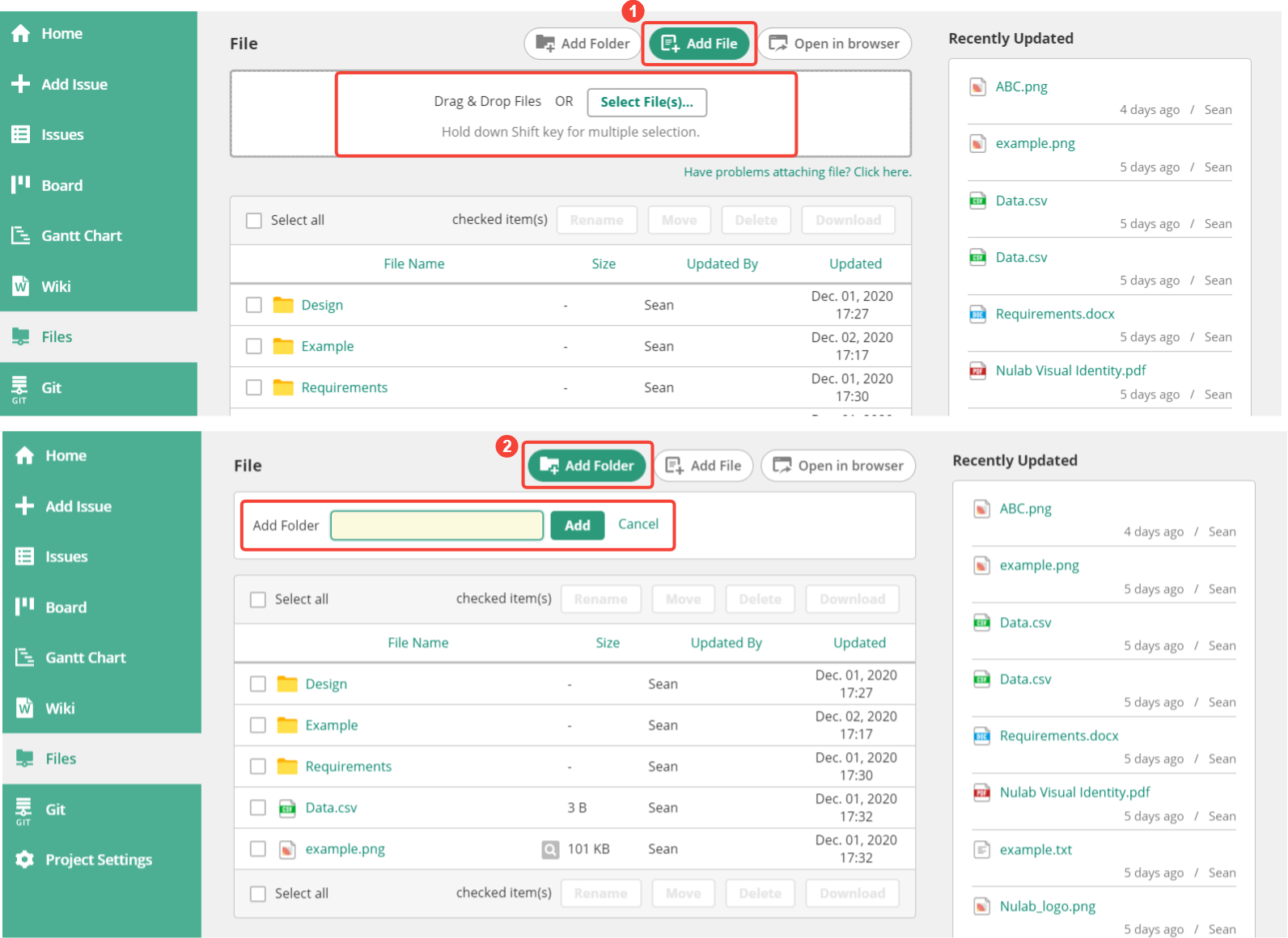Open the Project Settings menu item
The width and height of the screenshot is (1288, 938).
point(98,860)
